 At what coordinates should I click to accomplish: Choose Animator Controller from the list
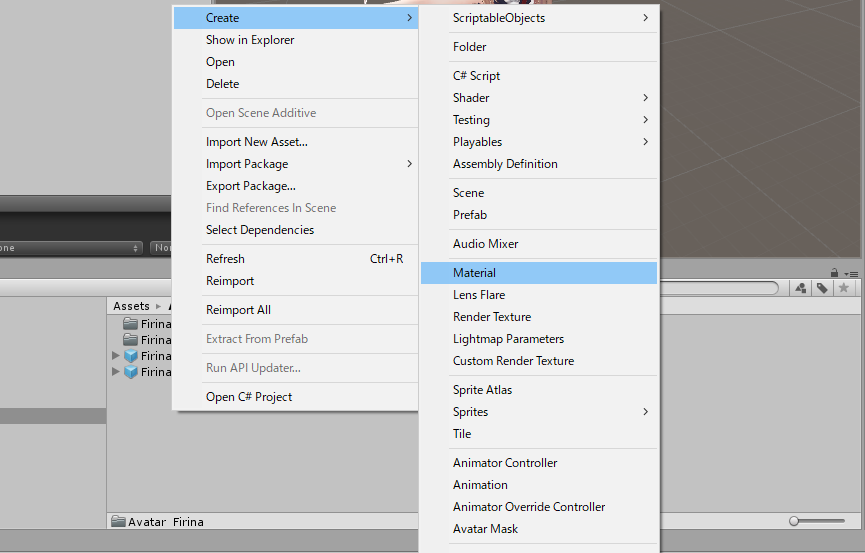pyautogui.click(x=505, y=463)
